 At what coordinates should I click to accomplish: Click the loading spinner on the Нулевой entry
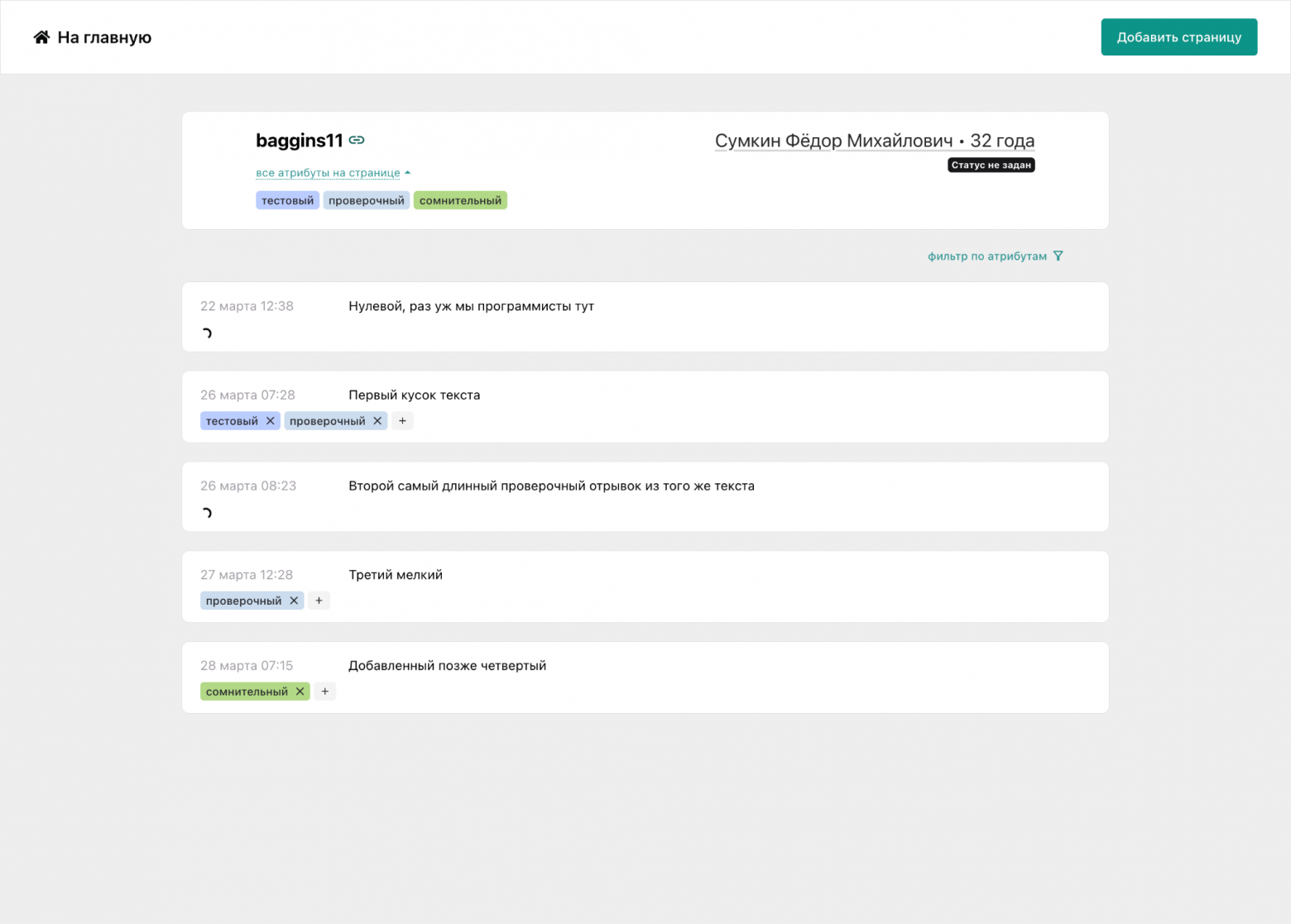point(207,333)
